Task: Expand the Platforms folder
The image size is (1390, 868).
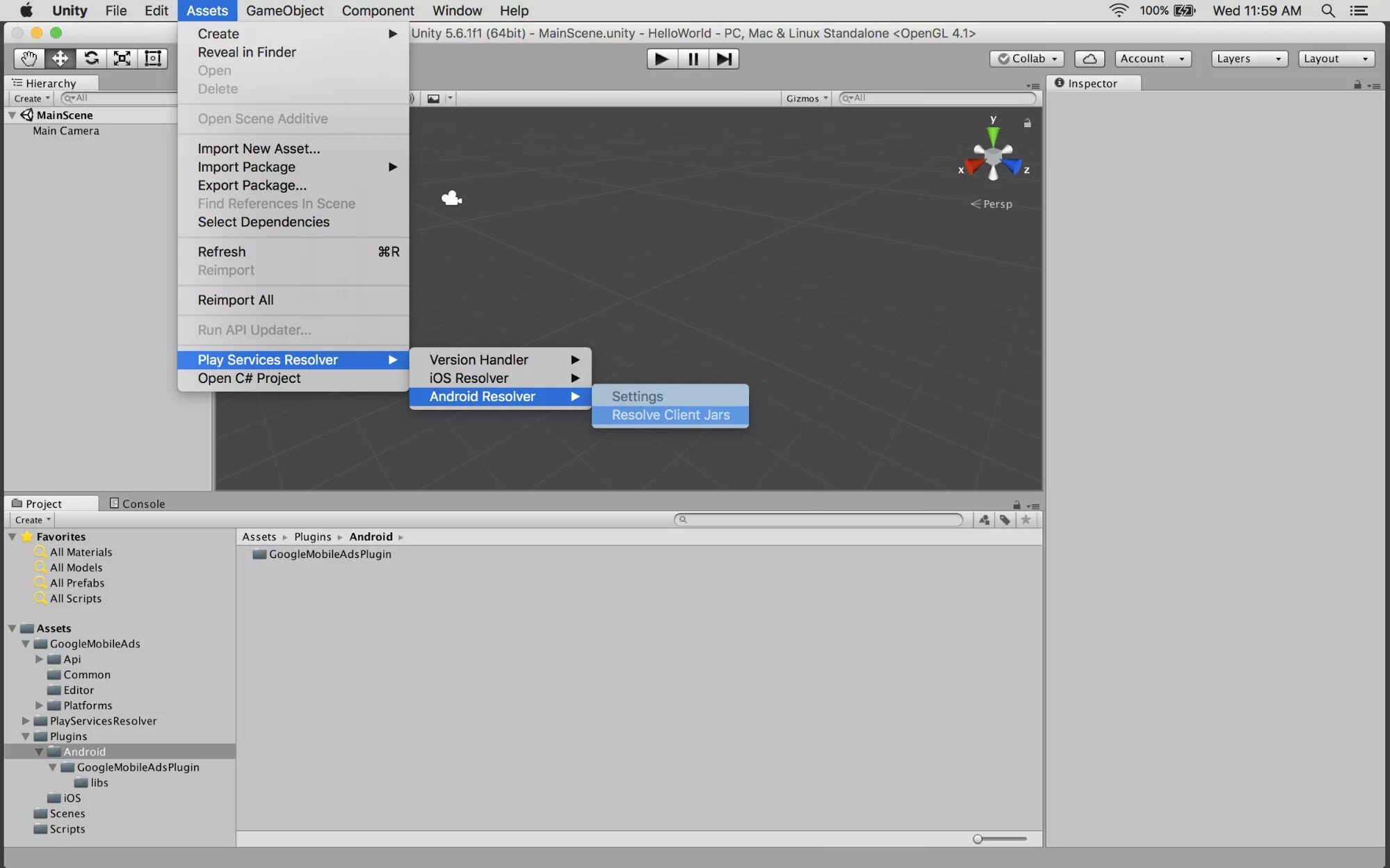Action: pyautogui.click(x=39, y=705)
